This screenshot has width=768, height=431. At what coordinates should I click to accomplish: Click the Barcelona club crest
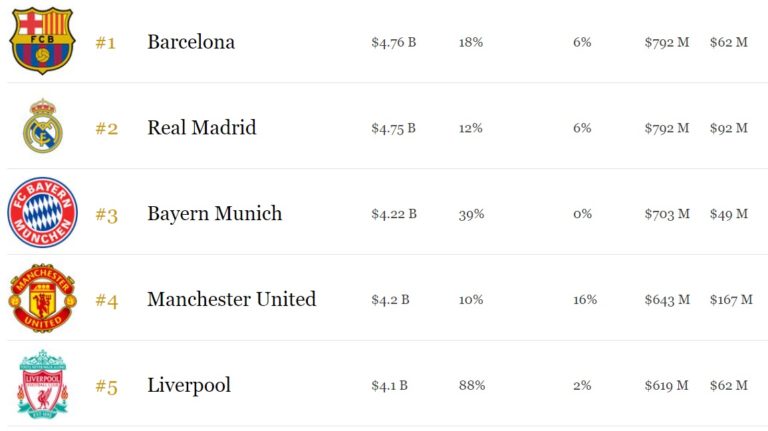(42, 41)
